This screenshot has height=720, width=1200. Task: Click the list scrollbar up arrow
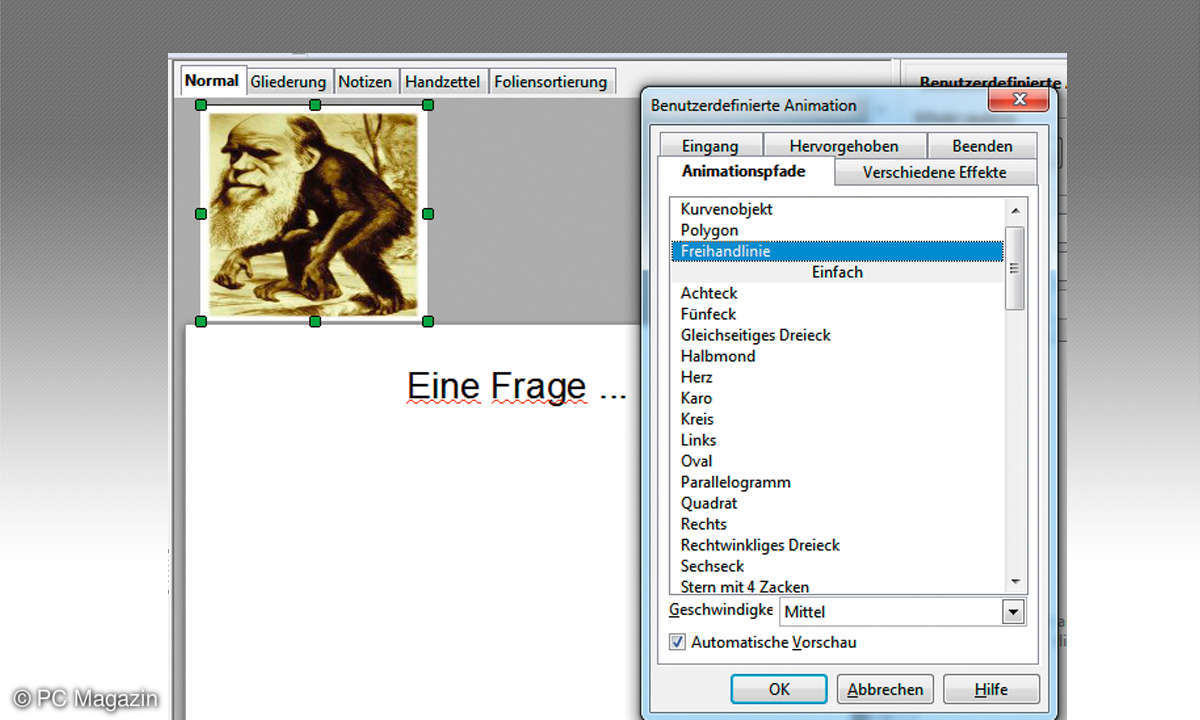click(1015, 210)
